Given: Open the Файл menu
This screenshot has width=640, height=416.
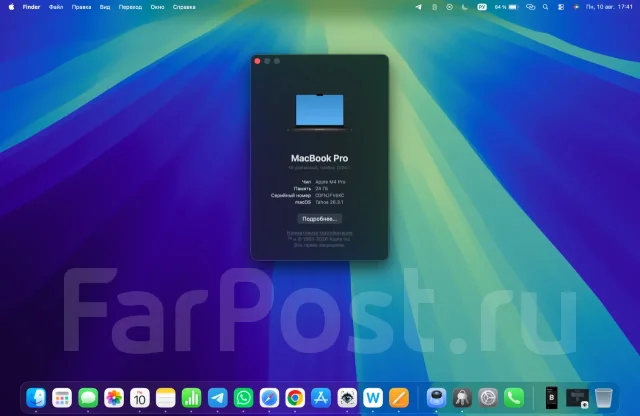Looking at the screenshot, I should (56, 7).
